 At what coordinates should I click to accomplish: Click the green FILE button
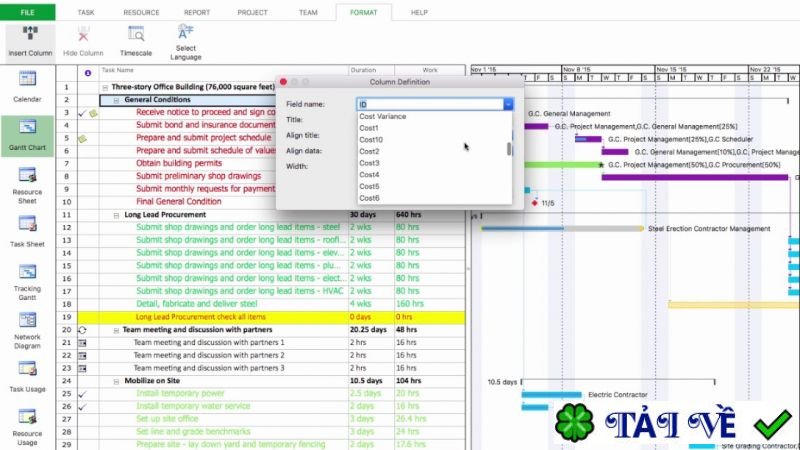[x=28, y=12]
